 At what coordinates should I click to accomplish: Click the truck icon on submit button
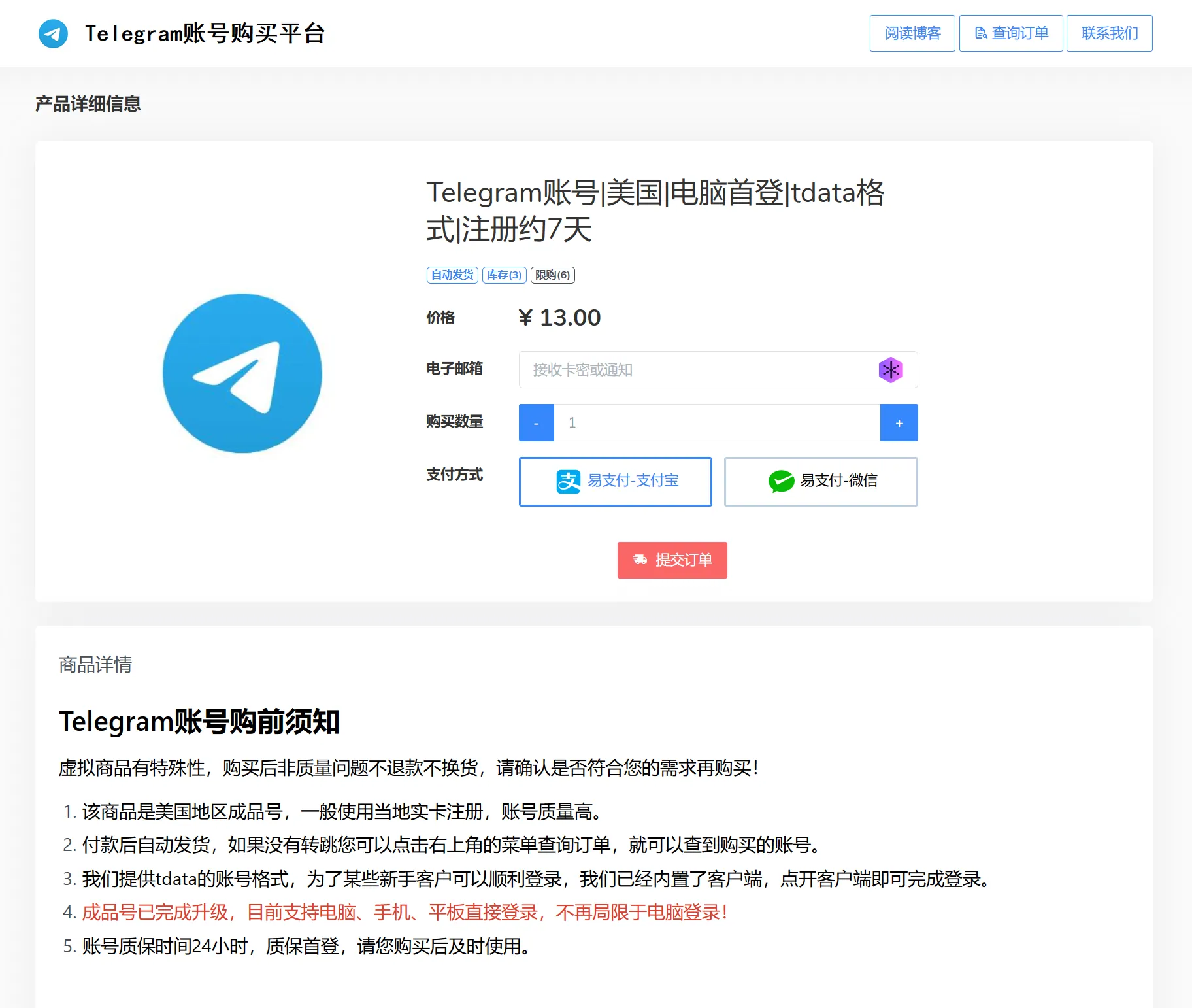(640, 560)
